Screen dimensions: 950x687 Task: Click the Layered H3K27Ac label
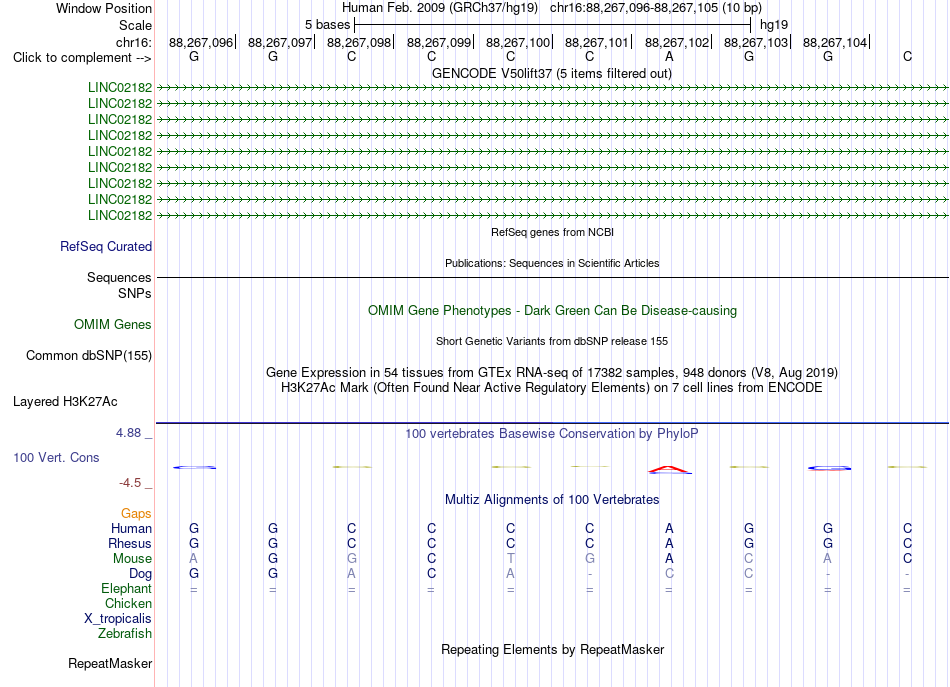[65, 402]
